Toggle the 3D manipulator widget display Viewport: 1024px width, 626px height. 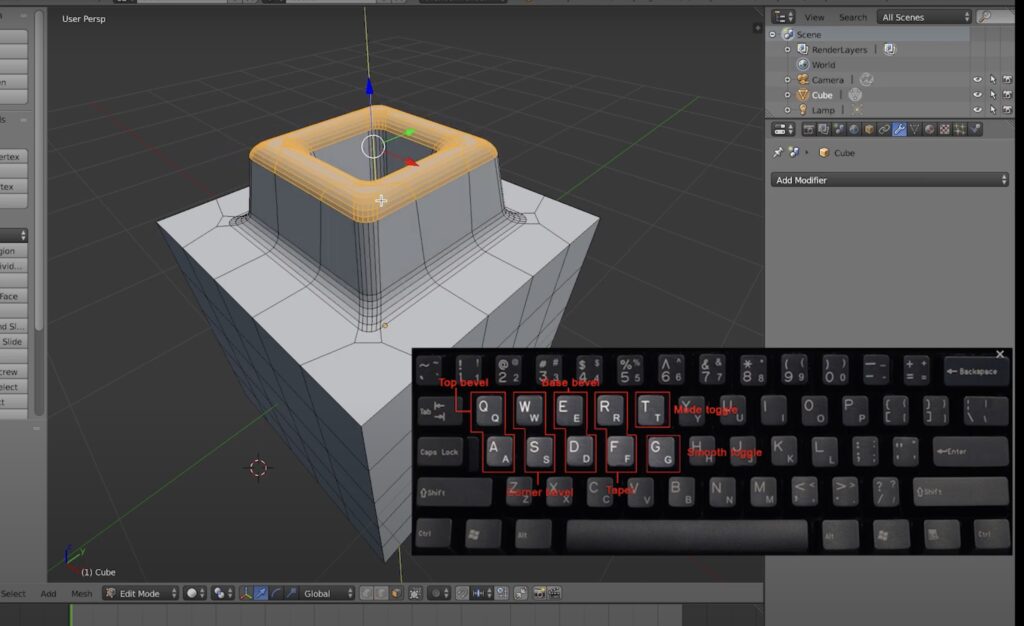[246, 593]
